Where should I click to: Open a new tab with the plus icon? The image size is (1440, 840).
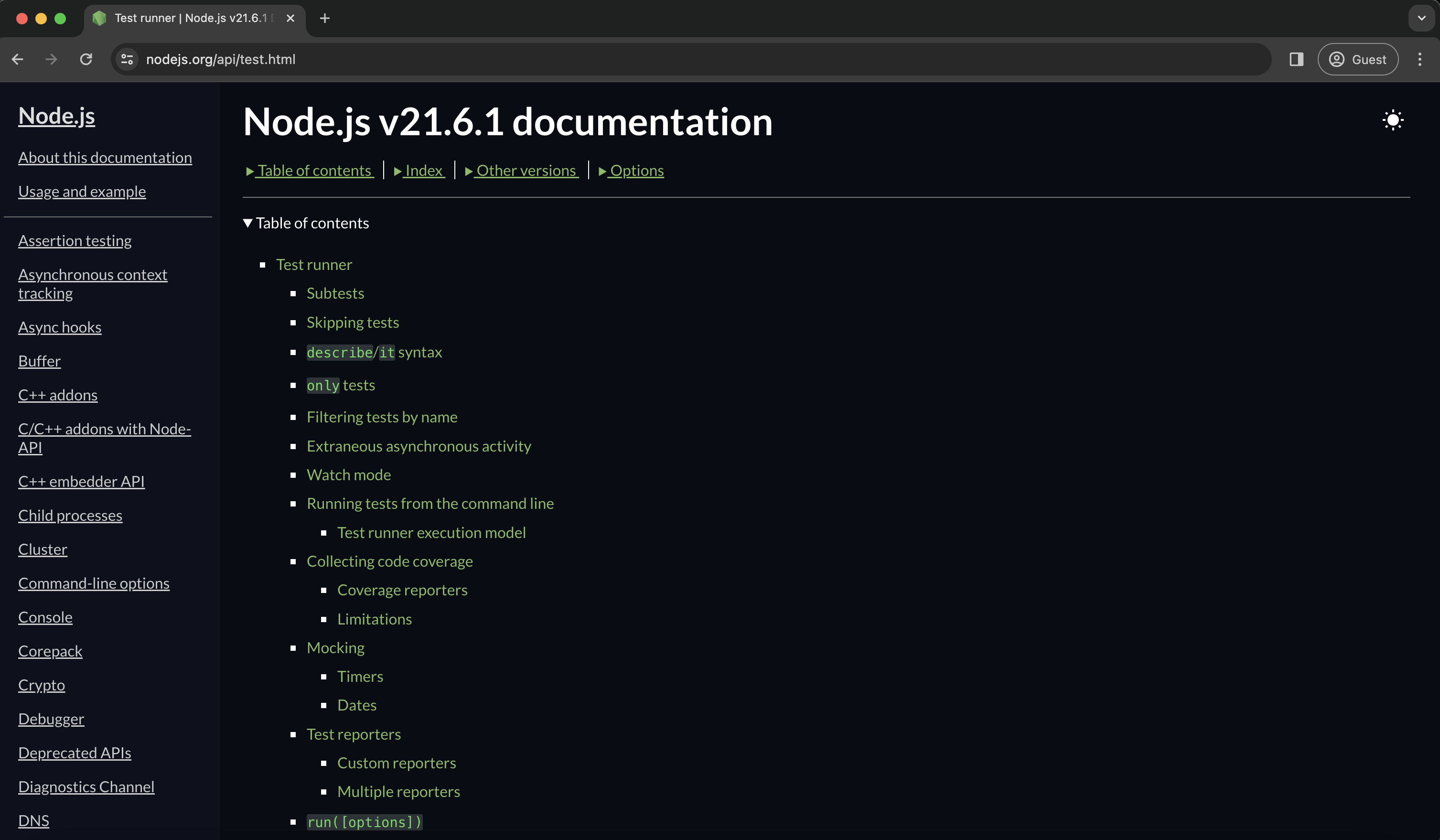pos(324,18)
